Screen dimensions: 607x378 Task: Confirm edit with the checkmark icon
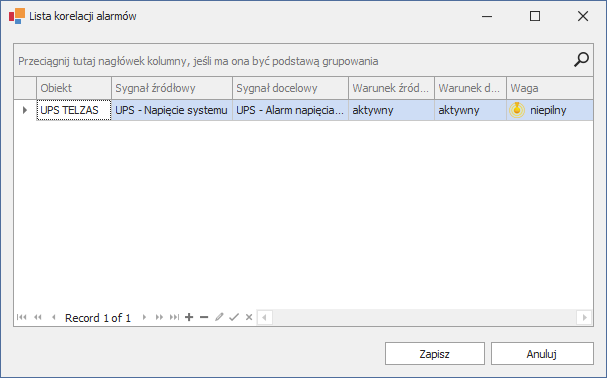coord(234,317)
